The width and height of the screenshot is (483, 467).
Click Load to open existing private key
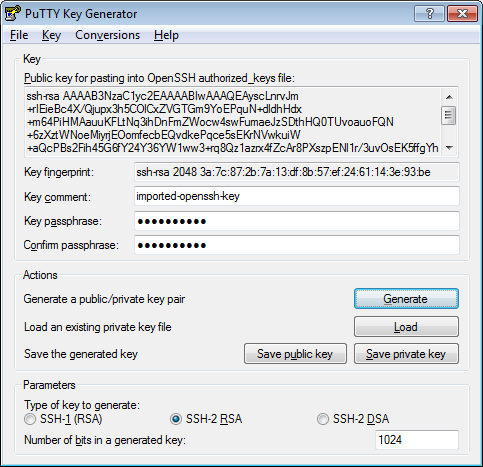pyautogui.click(x=406, y=327)
